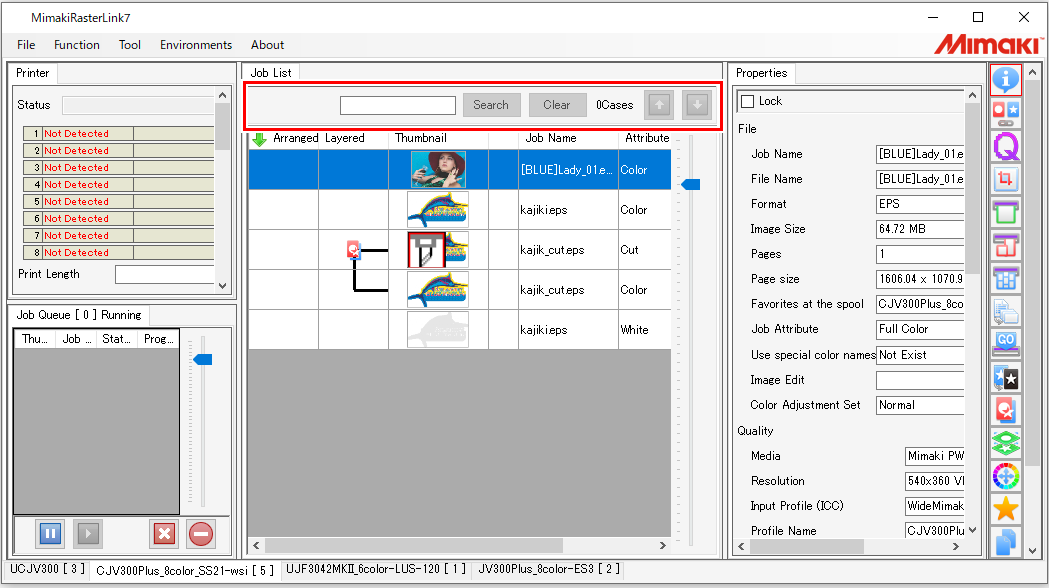Open the color wheel adjustment icon
Viewport: 1049px width, 588px height.
[1005, 476]
